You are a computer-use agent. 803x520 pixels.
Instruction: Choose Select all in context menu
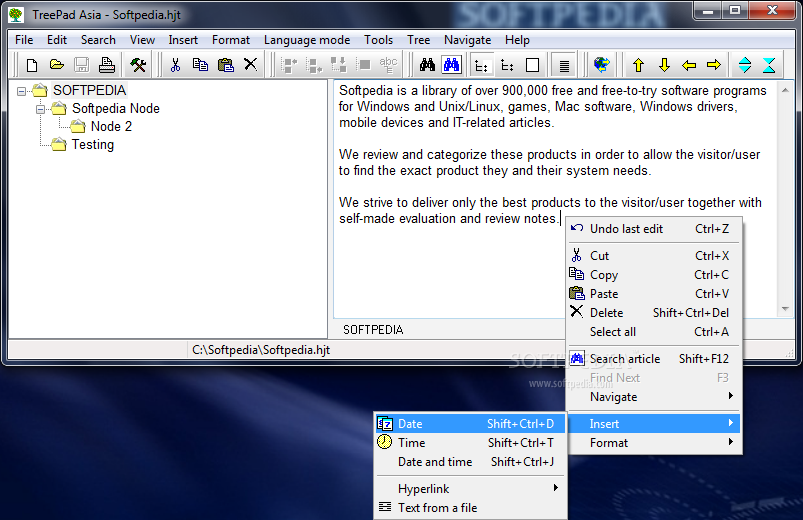point(654,331)
